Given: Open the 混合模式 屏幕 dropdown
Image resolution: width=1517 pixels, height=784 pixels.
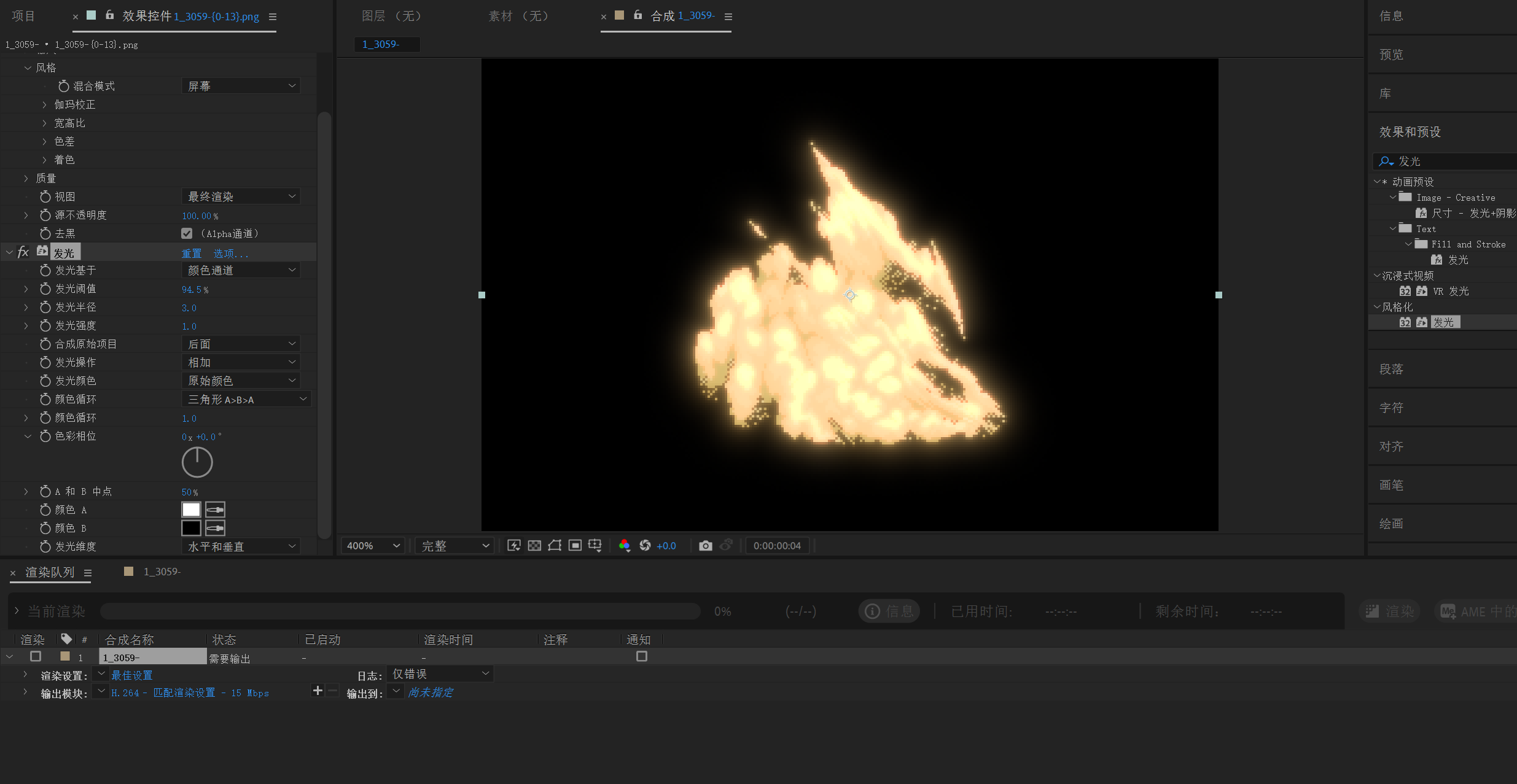Looking at the screenshot, I should [x=241, y=86].
